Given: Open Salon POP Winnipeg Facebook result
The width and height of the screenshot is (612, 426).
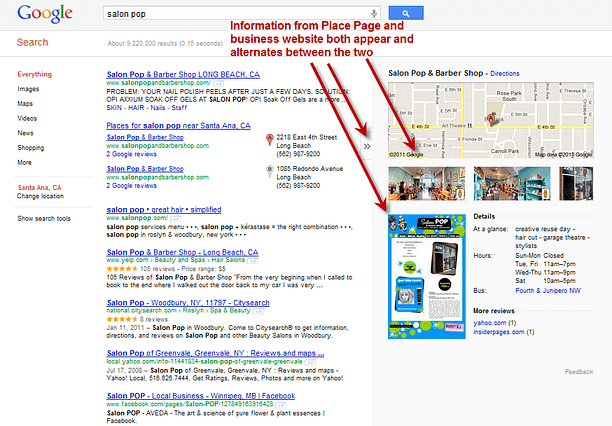Looking at the screenshot, I should [201, 396].
